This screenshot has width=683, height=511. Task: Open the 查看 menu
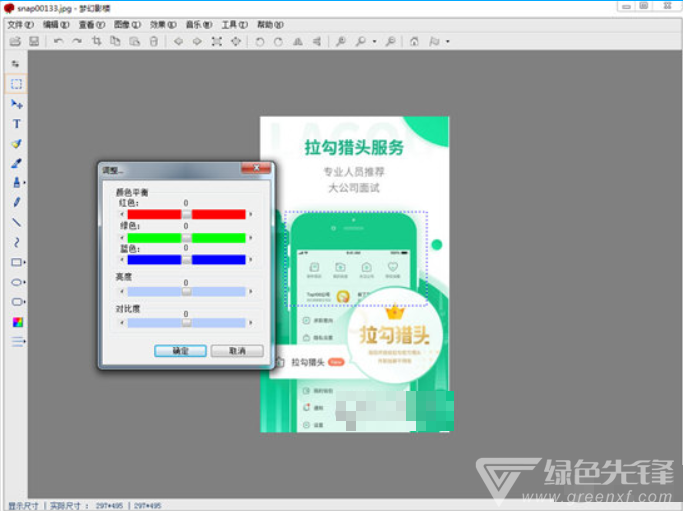point(91,25)
